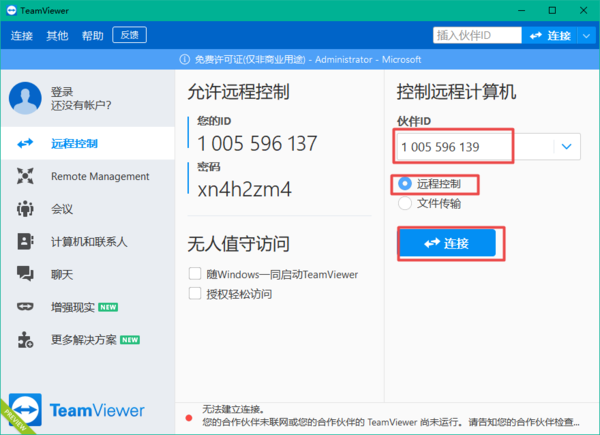Viewport: 600px width, 435px height.
Task: Open the 增强现实 augmented reality icon
Action: pos(26,306)
